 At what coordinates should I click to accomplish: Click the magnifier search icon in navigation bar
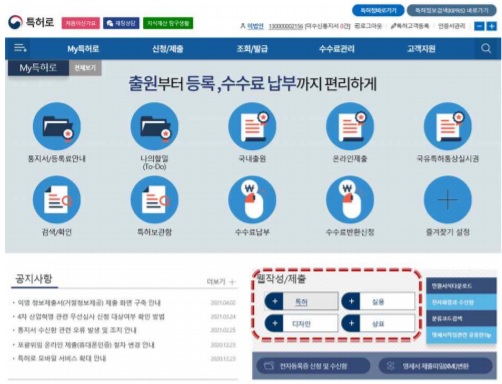(486, 49)
